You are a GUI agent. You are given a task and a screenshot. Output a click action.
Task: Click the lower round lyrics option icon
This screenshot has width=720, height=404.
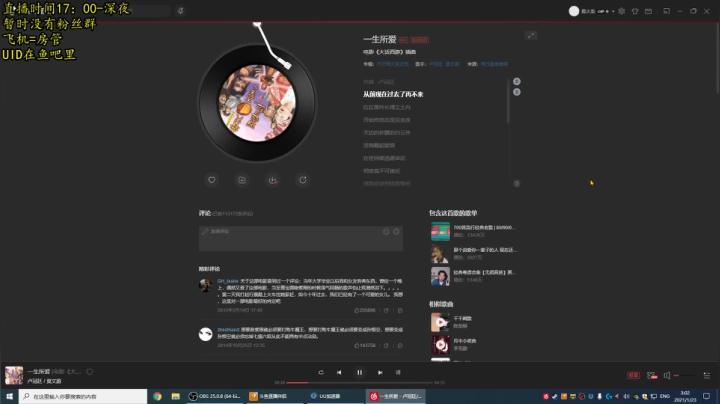pos(517,92)
